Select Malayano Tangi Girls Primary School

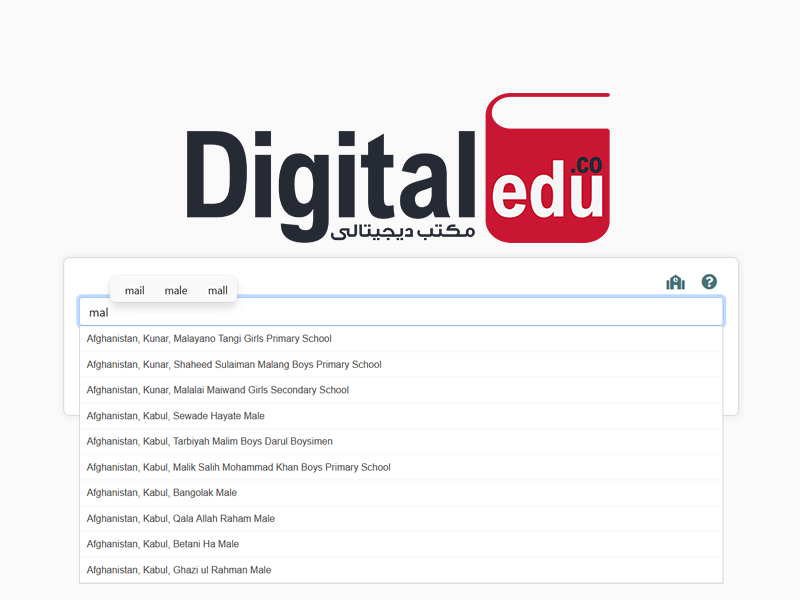401,339
